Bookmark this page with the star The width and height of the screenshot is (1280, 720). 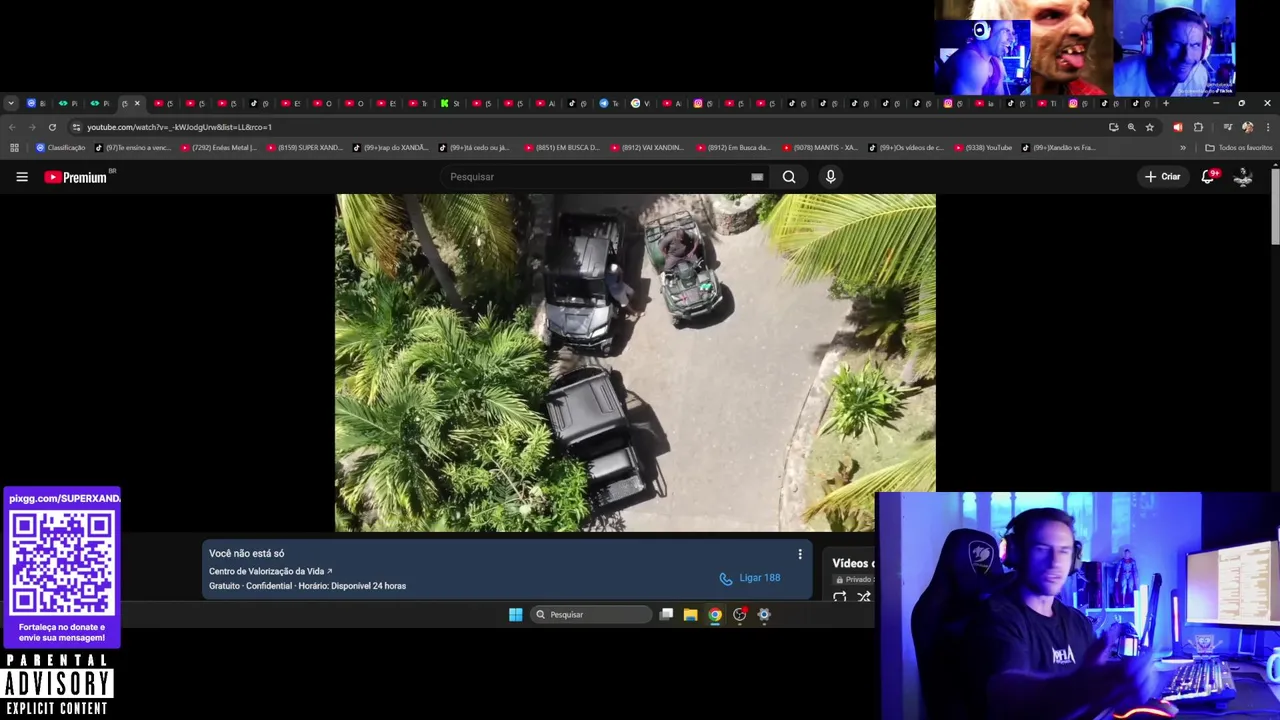1149,127
